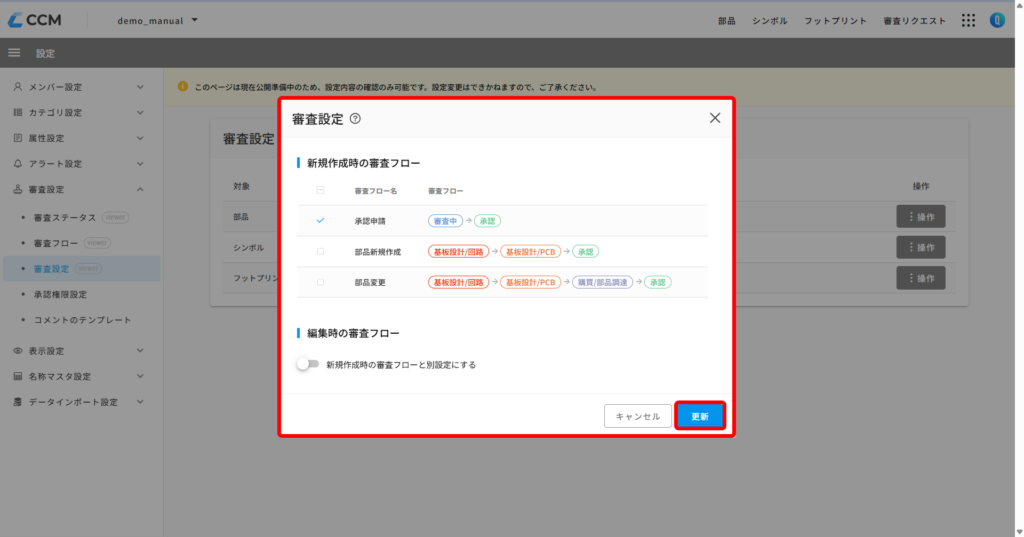Screen dimensions: 1024x537
Task: Uncheck the 承認申請 flow checkbox
Action: coord(320,221)
